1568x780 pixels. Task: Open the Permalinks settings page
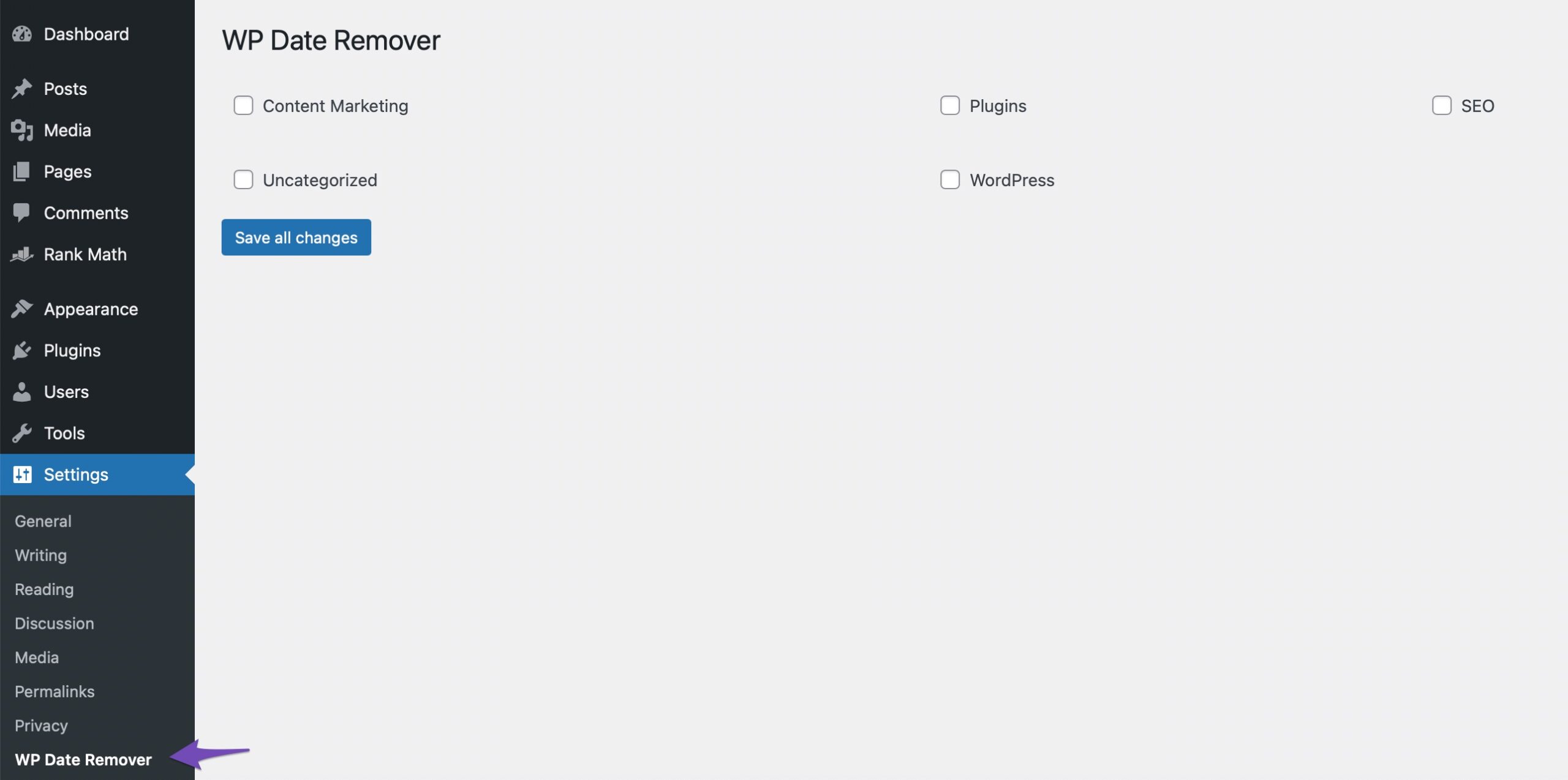click(54, 691)
